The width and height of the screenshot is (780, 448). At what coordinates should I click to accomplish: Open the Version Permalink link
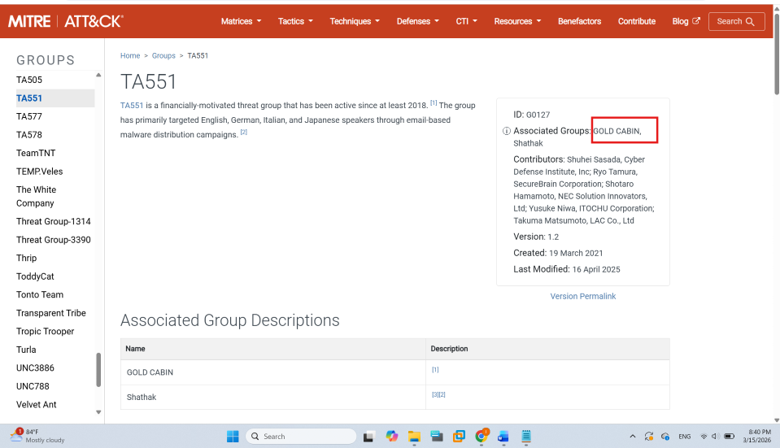coord(583,296)
